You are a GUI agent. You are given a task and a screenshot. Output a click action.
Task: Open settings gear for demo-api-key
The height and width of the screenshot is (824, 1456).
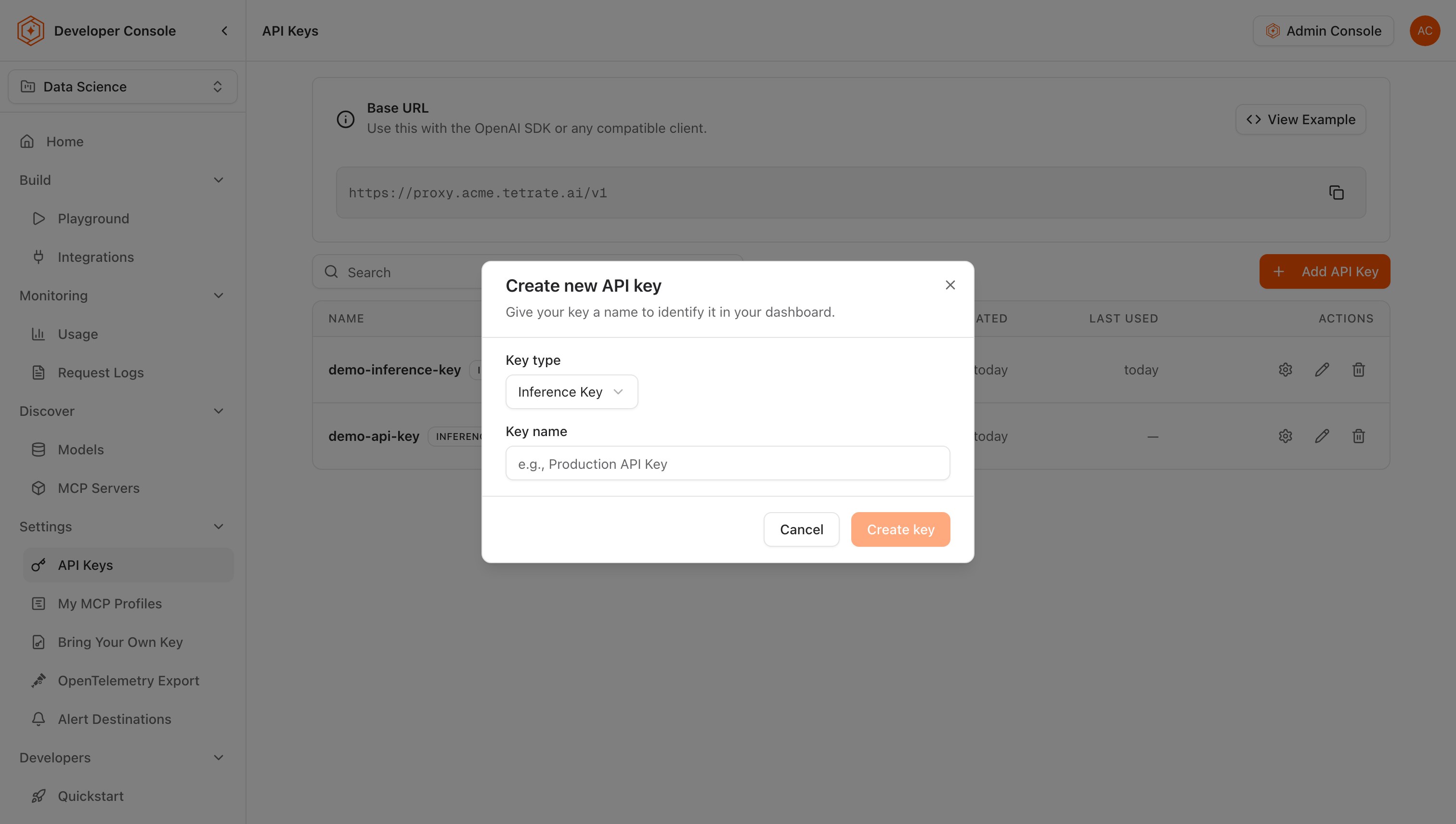1285,436
